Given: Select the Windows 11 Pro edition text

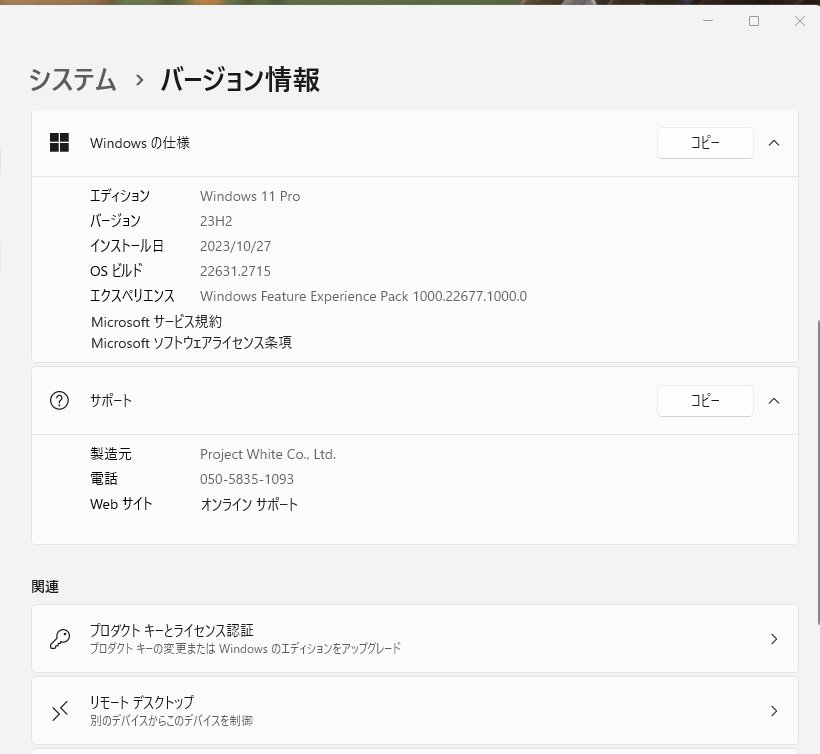Looking at the screenshot, I should [x=250, y=196].
